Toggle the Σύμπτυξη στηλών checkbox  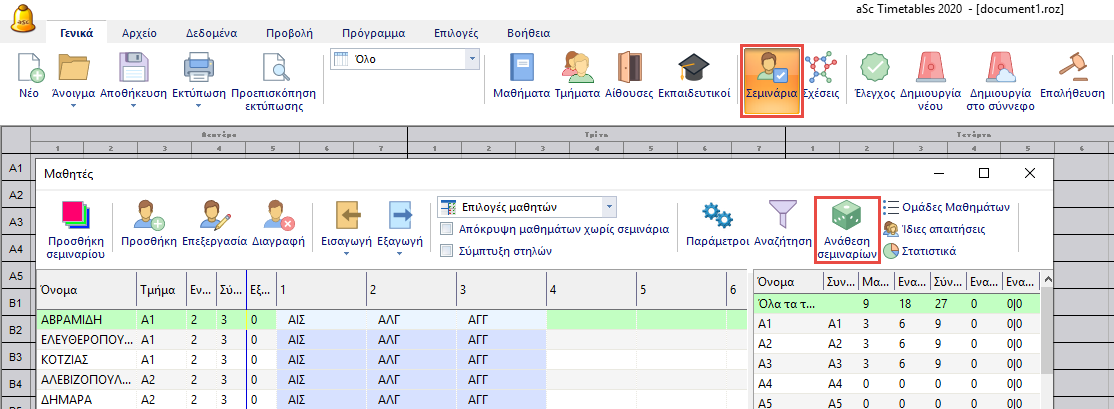(x=447, y=250)
